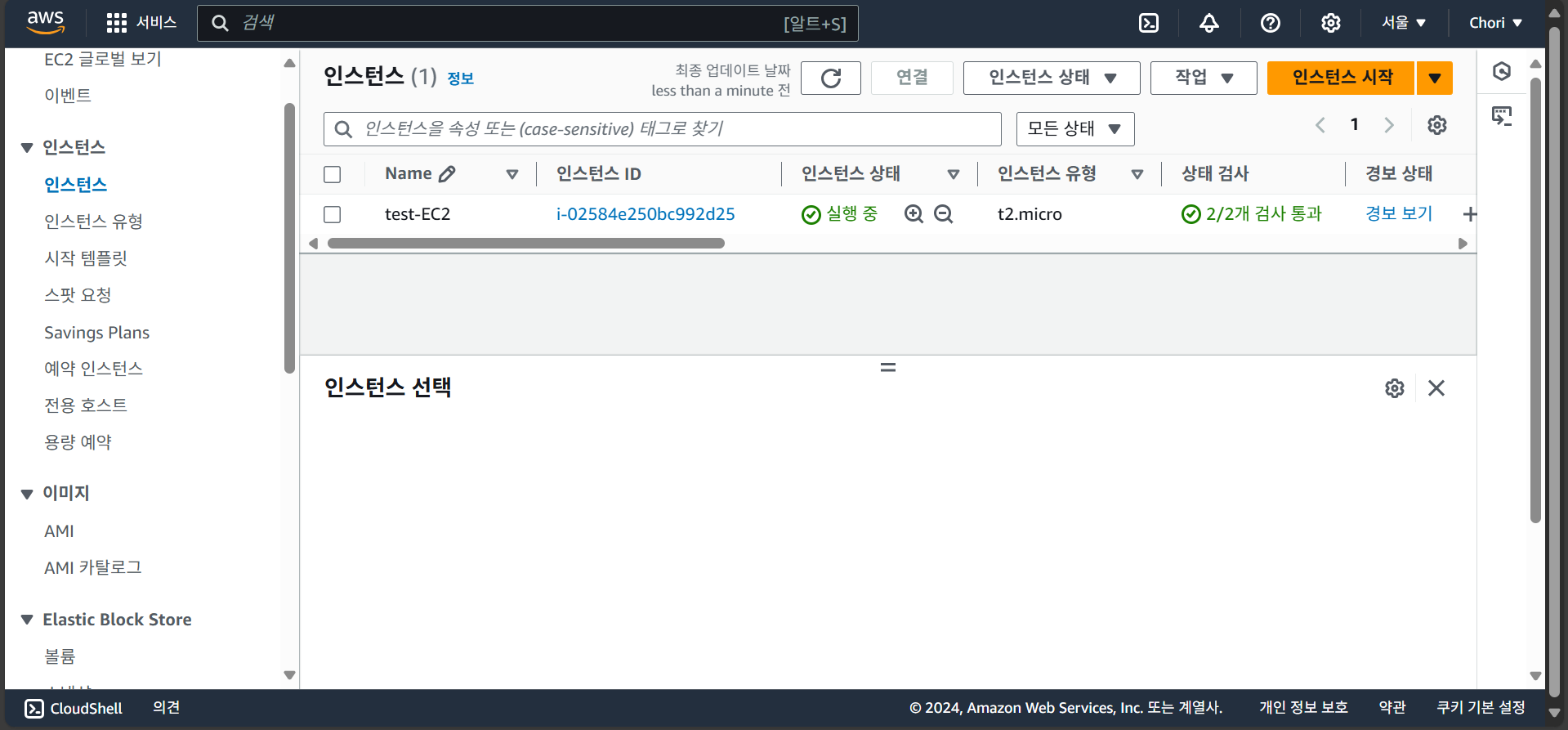Image resolution: width=1568 pixels, height=730 pixels.
Task: Open 용량 예약 in sidebar
Action: coord(78,442)
